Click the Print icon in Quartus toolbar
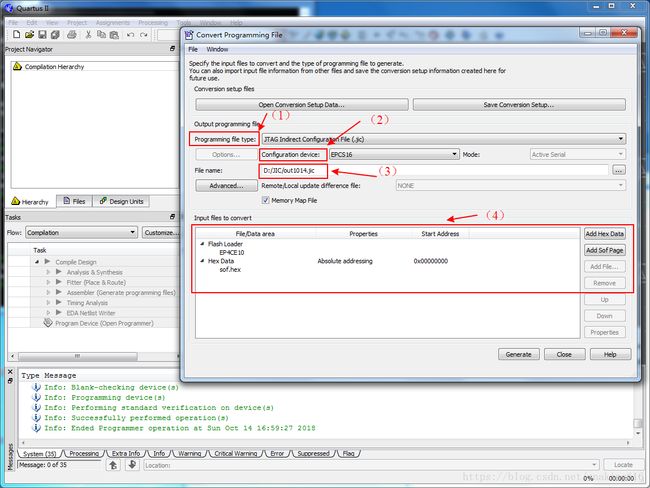The width and height of the screenshot is (650, 488). 72,35
